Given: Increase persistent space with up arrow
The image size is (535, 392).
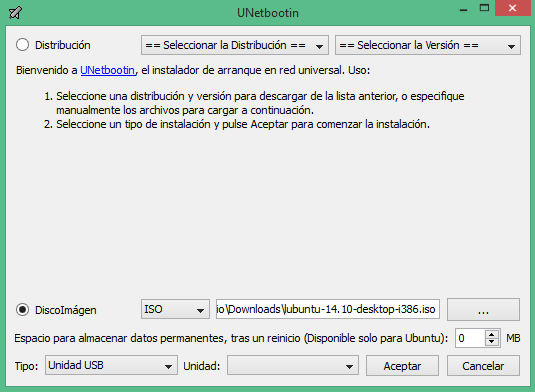Looking at the screenshot, I should 492,334.
